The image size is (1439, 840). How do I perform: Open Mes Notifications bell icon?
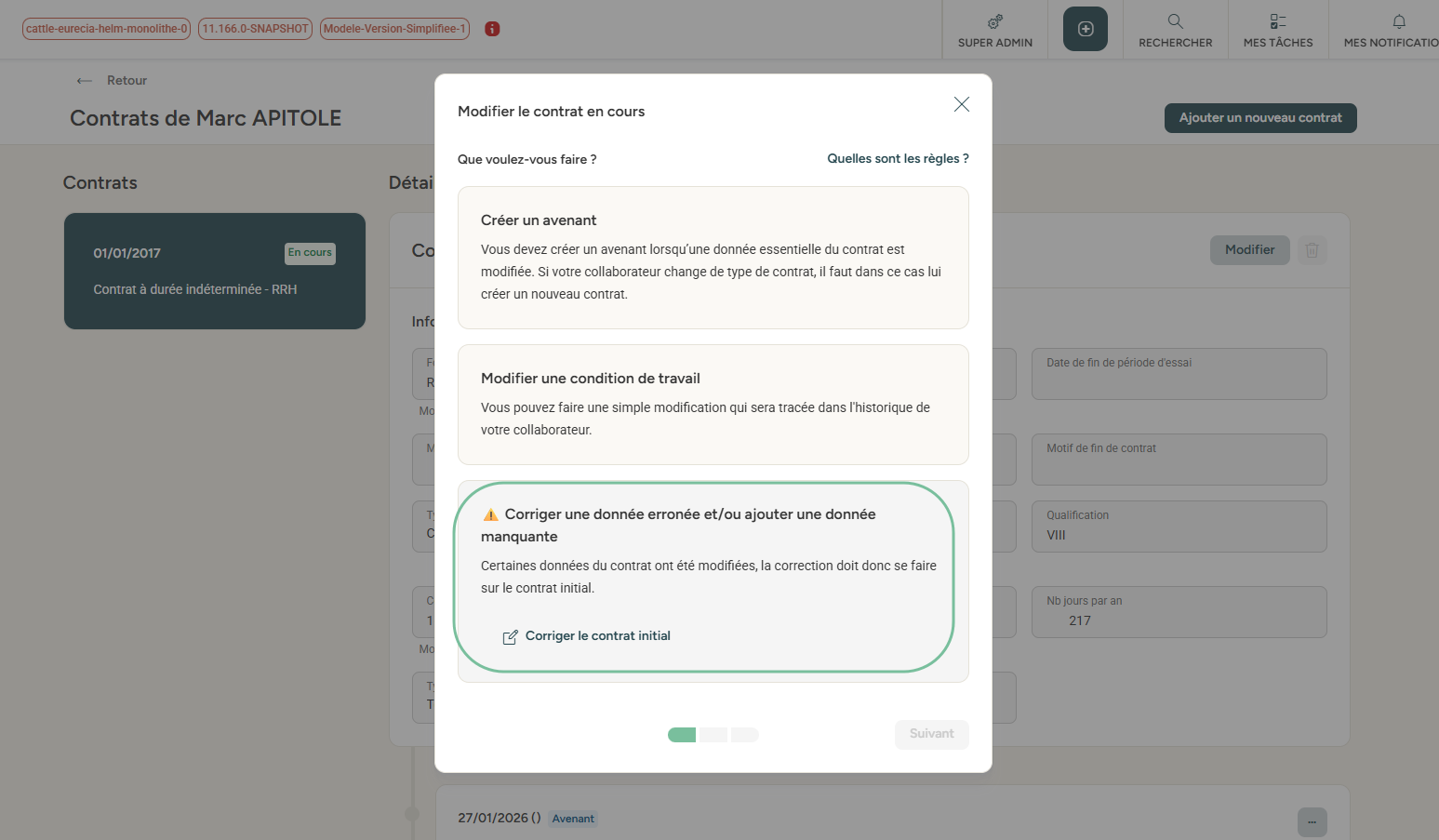click(x=1398, y=21)
